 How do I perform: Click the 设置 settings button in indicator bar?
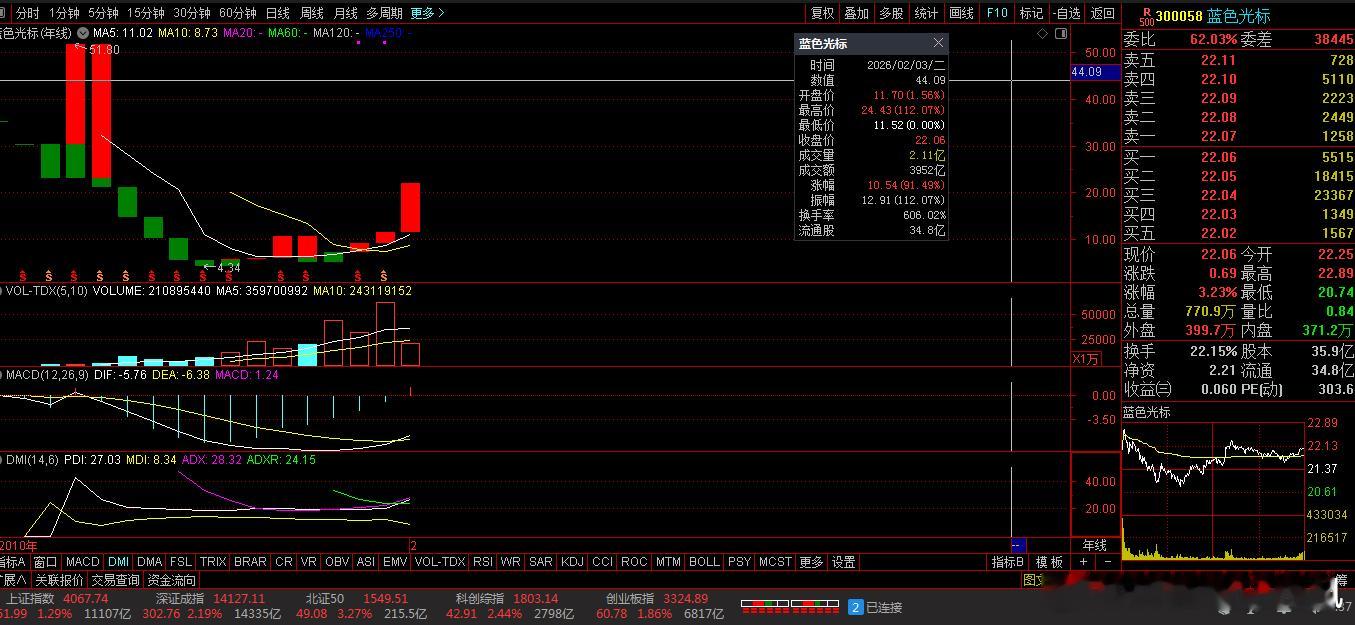coord(843,561)
